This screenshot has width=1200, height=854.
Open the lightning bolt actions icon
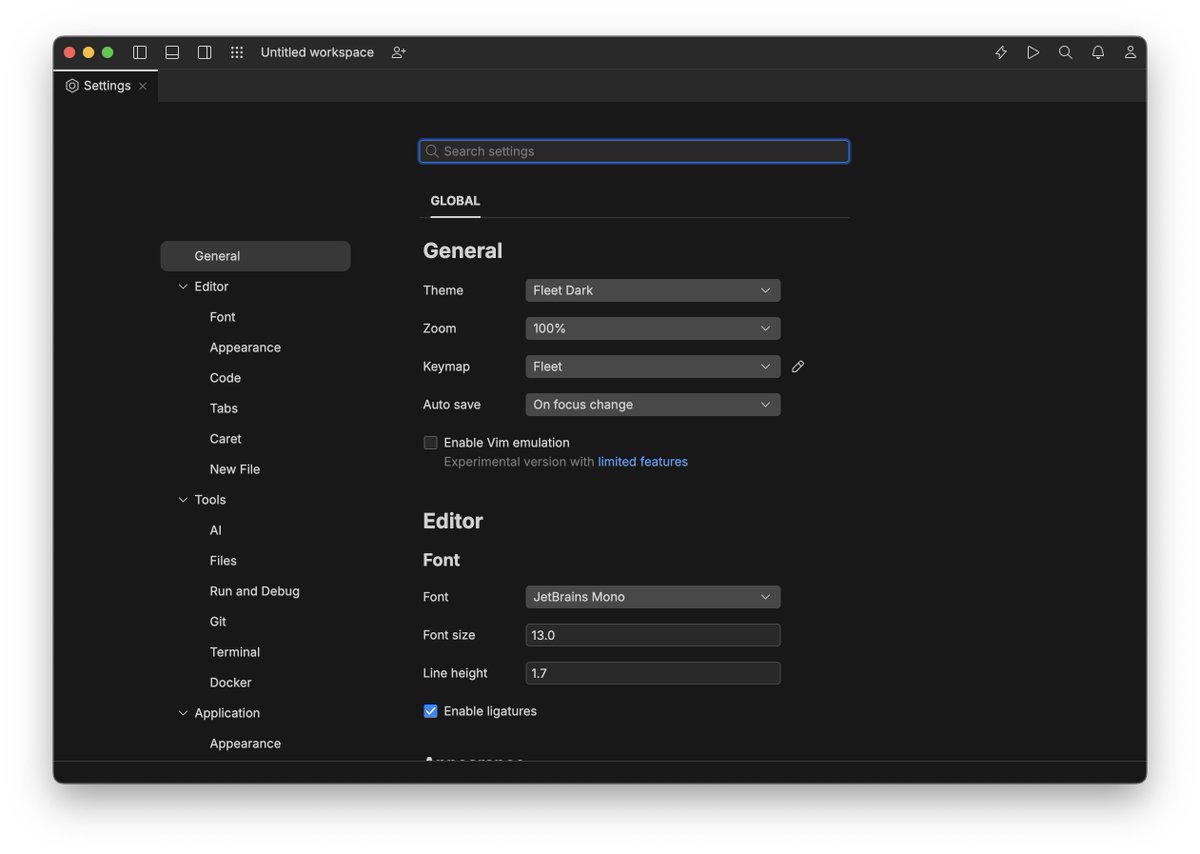[1001, 52]
